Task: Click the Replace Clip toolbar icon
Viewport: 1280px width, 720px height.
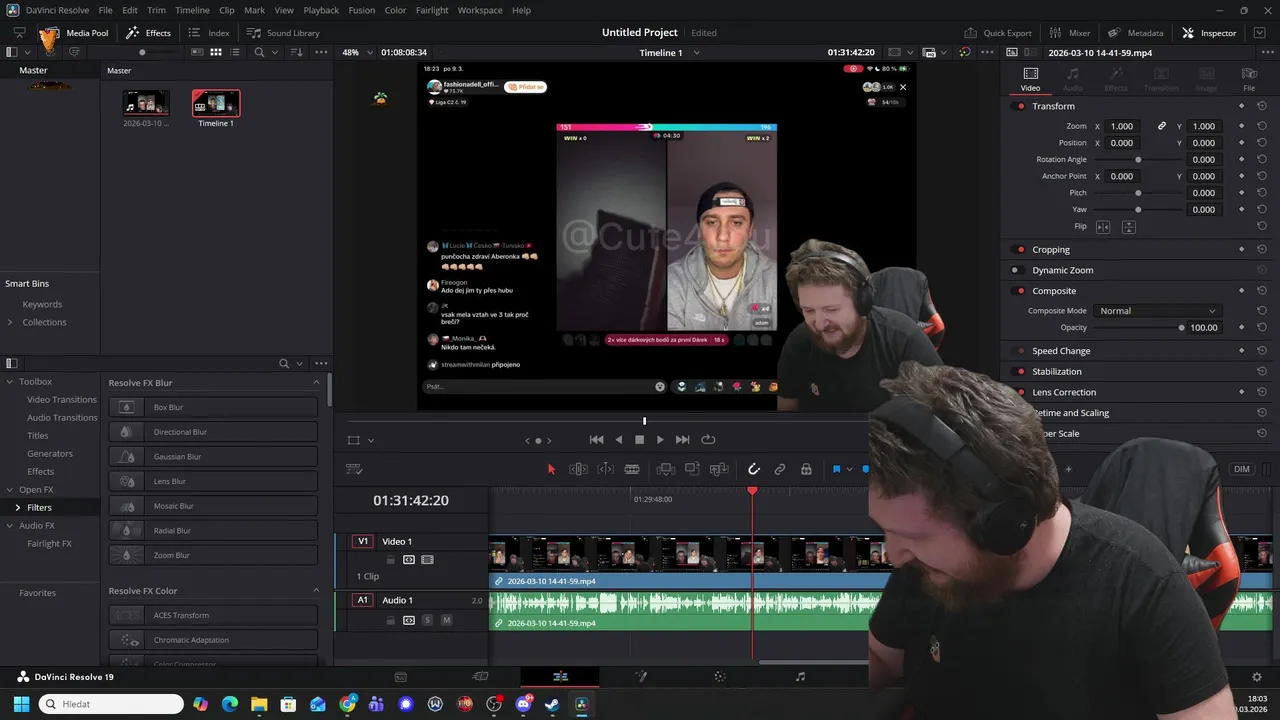Action: point(719,469)
